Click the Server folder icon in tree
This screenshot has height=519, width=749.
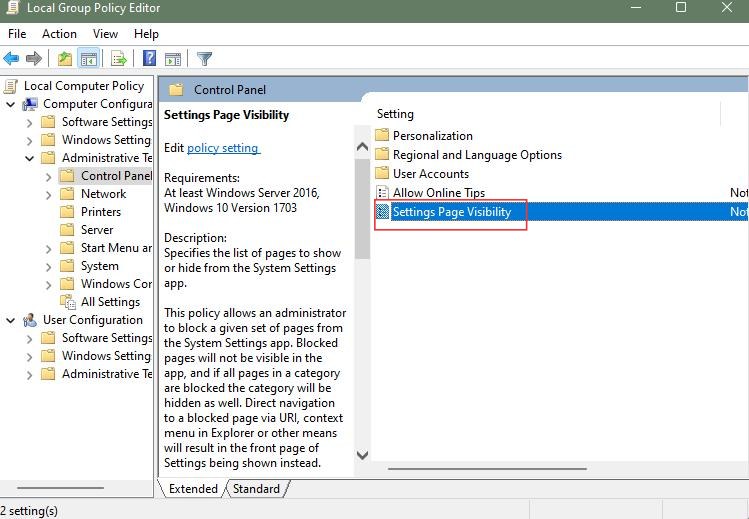67,230
